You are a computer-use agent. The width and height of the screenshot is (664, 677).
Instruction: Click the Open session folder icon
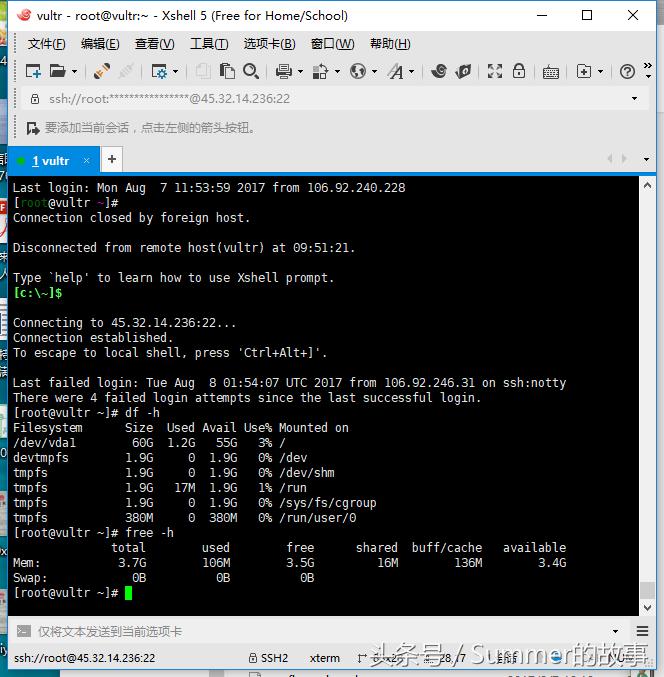57,71
